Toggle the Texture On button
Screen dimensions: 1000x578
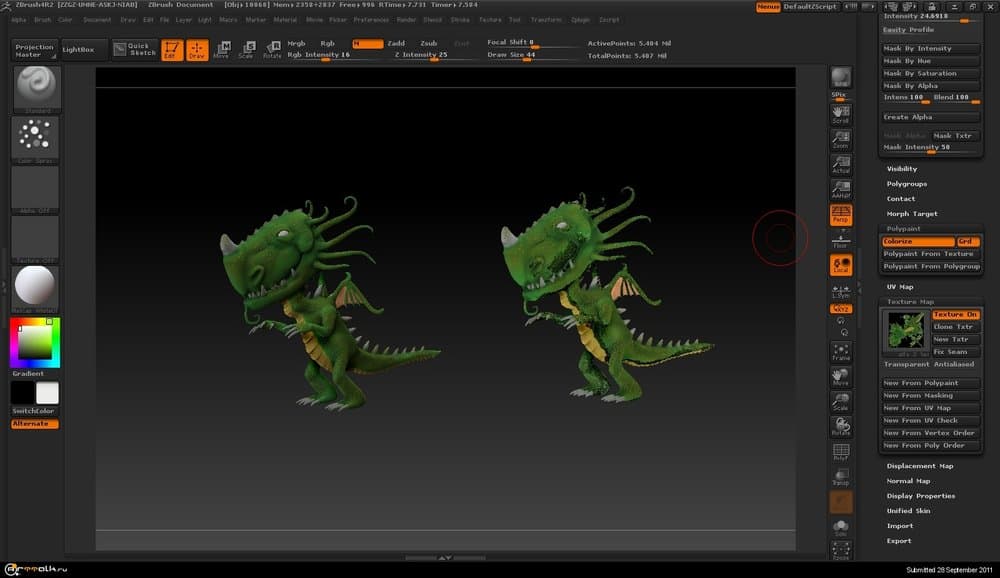pos(955,315)
